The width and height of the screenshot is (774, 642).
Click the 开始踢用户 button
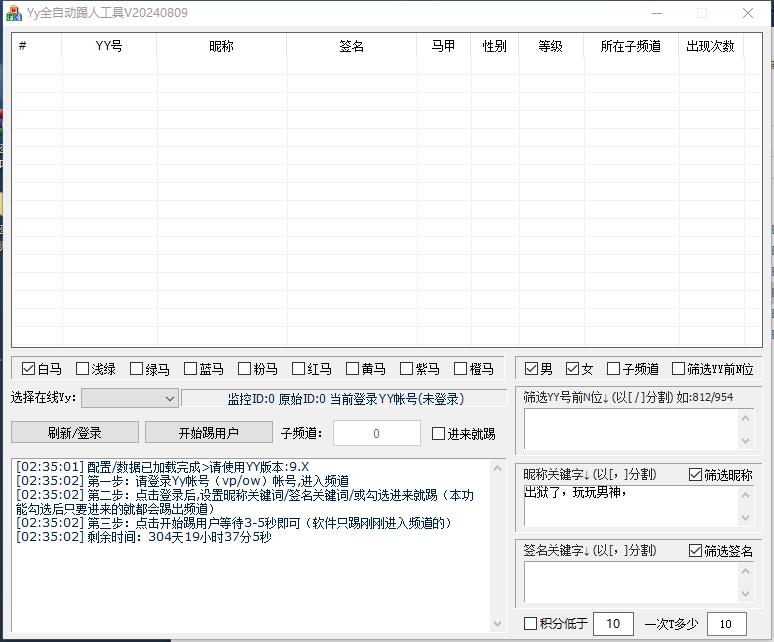click(x=209, y=432)
